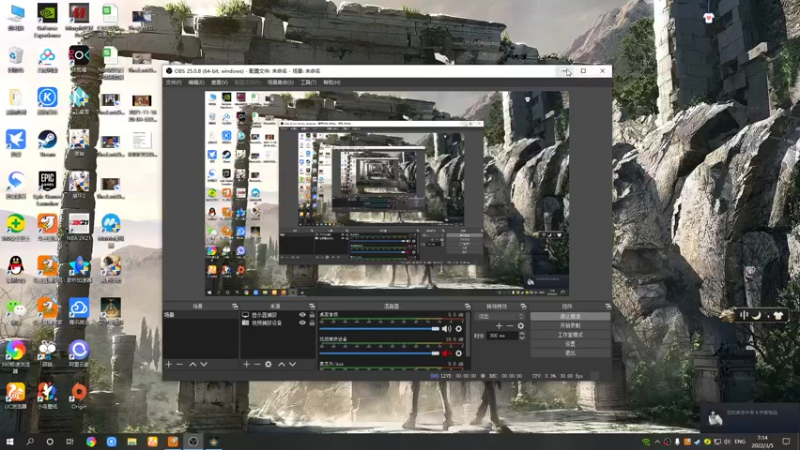The width and height of the screenshot is (800, 450).
Task: Adjust video capture device volume slider
Action: 379,353
